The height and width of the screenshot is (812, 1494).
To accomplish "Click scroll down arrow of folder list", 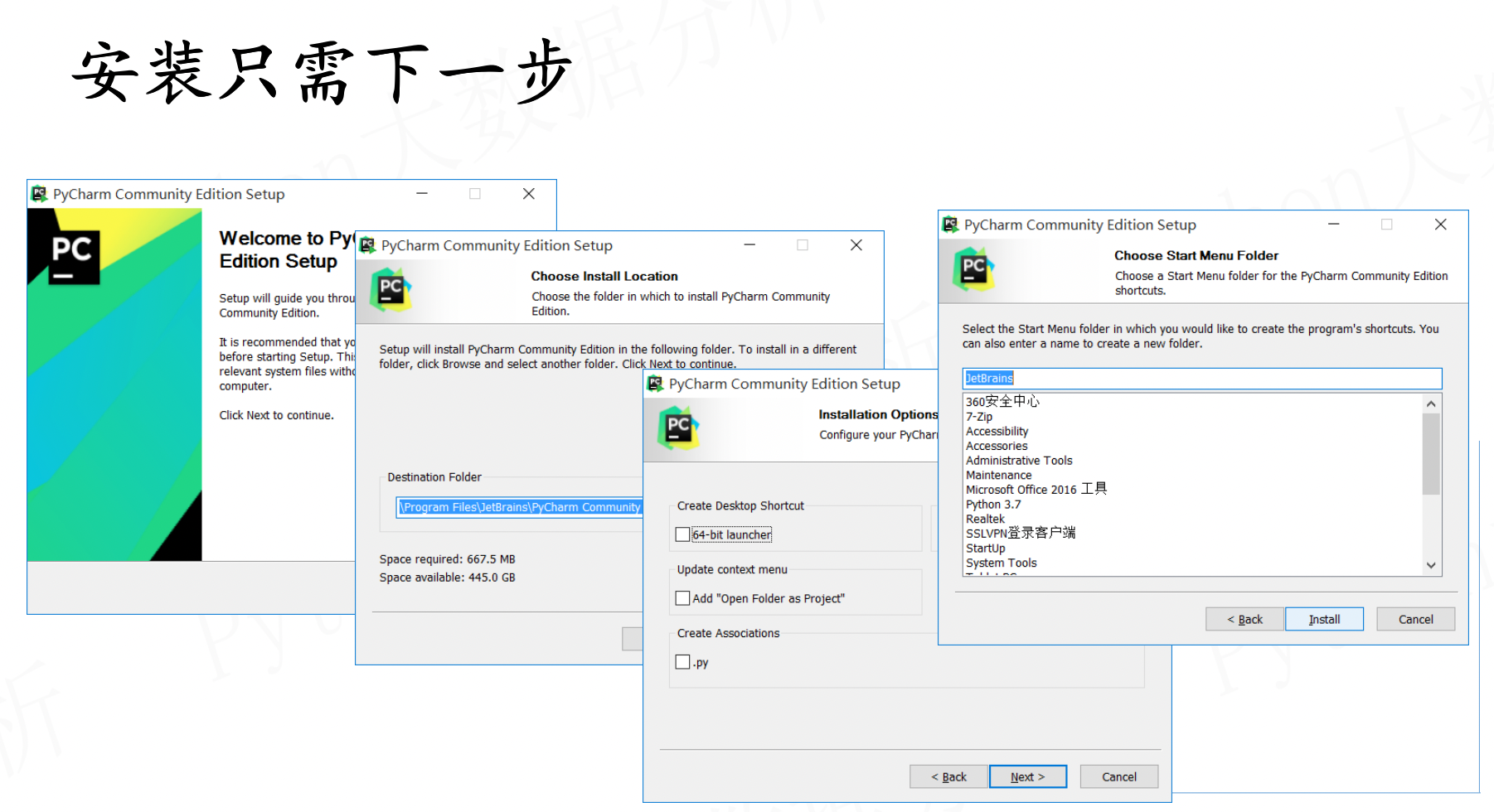I will [1431, 565].
